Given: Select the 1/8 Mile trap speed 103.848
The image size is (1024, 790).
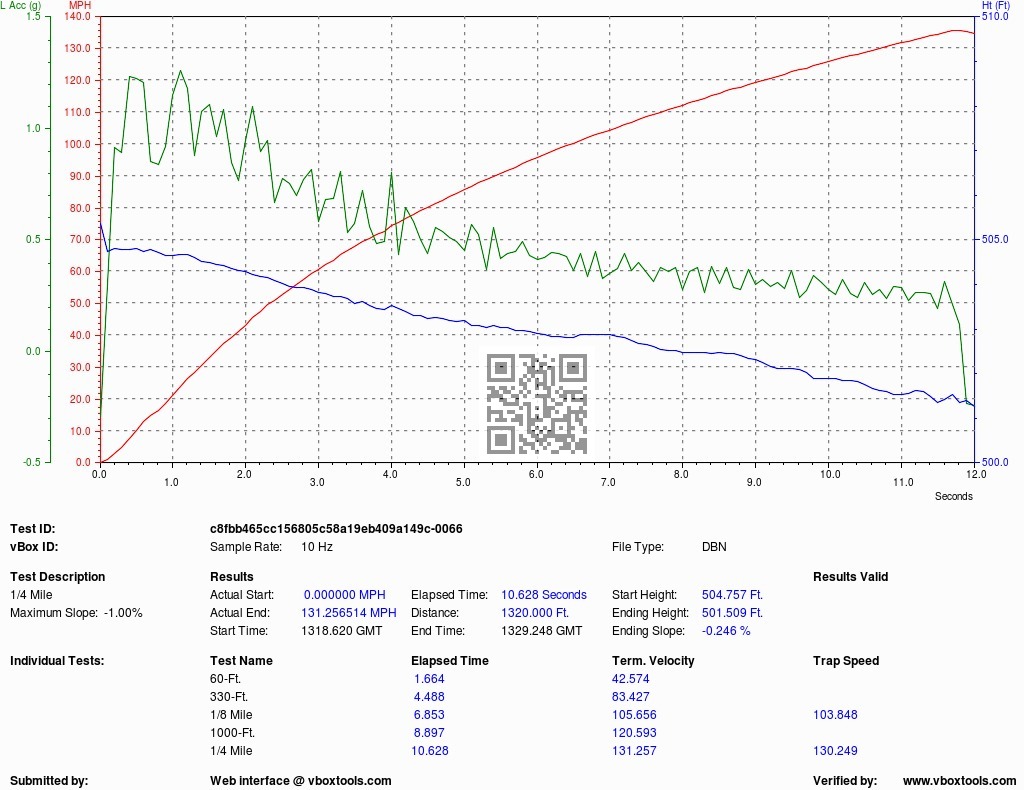Looking at the screenshot, I should coord(835,714).
